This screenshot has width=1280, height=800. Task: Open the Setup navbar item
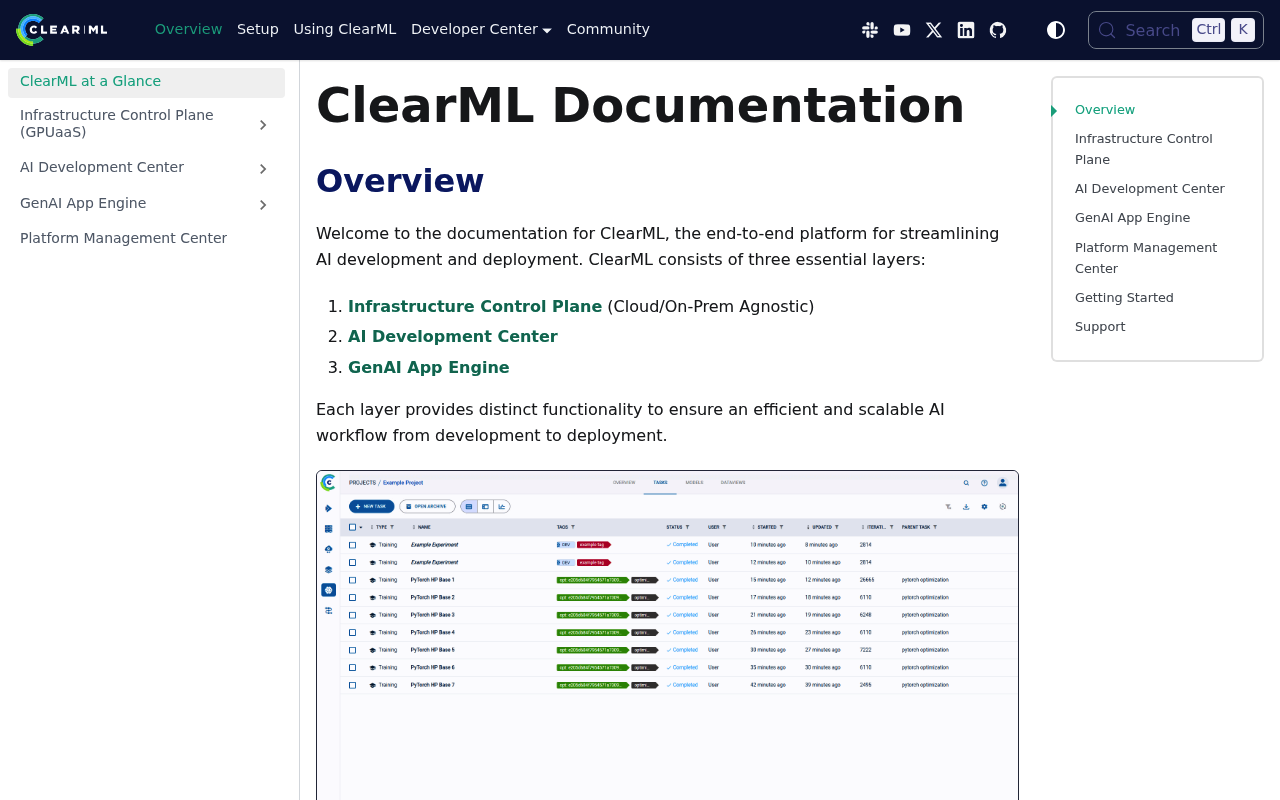[x=258, y=29]
